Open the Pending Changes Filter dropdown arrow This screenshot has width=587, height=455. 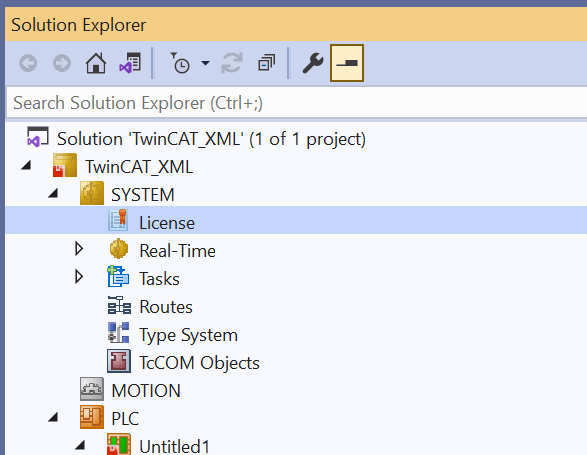pos(206,63)
